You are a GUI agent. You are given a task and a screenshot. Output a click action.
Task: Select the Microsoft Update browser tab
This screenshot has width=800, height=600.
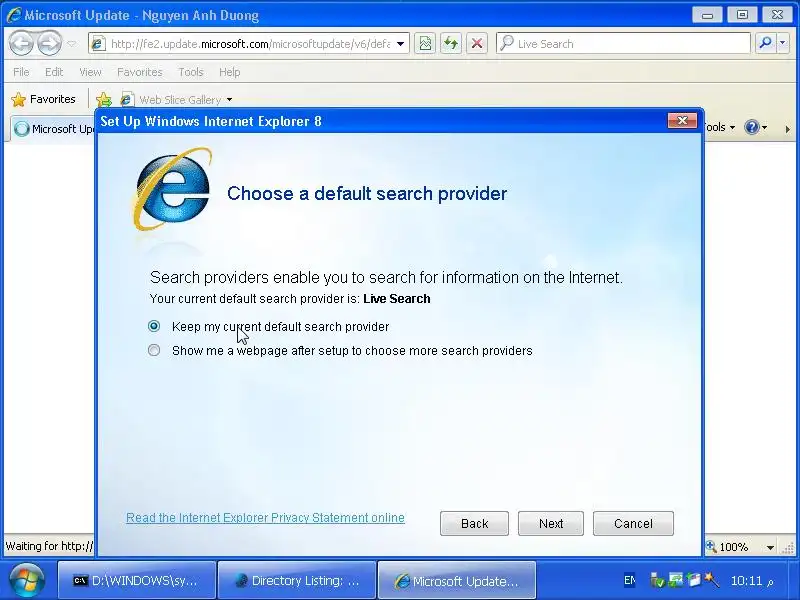point(54,129)
